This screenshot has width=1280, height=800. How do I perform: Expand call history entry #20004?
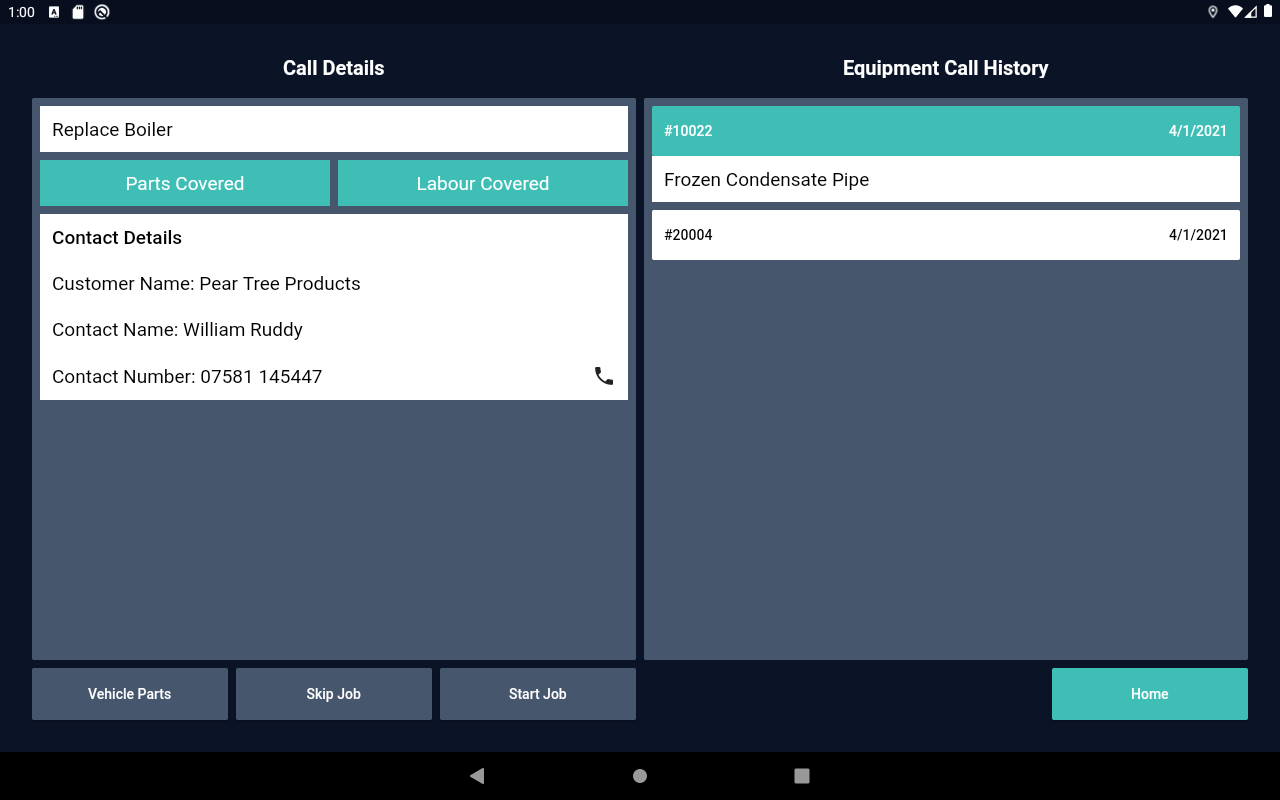tap(946, 235)
